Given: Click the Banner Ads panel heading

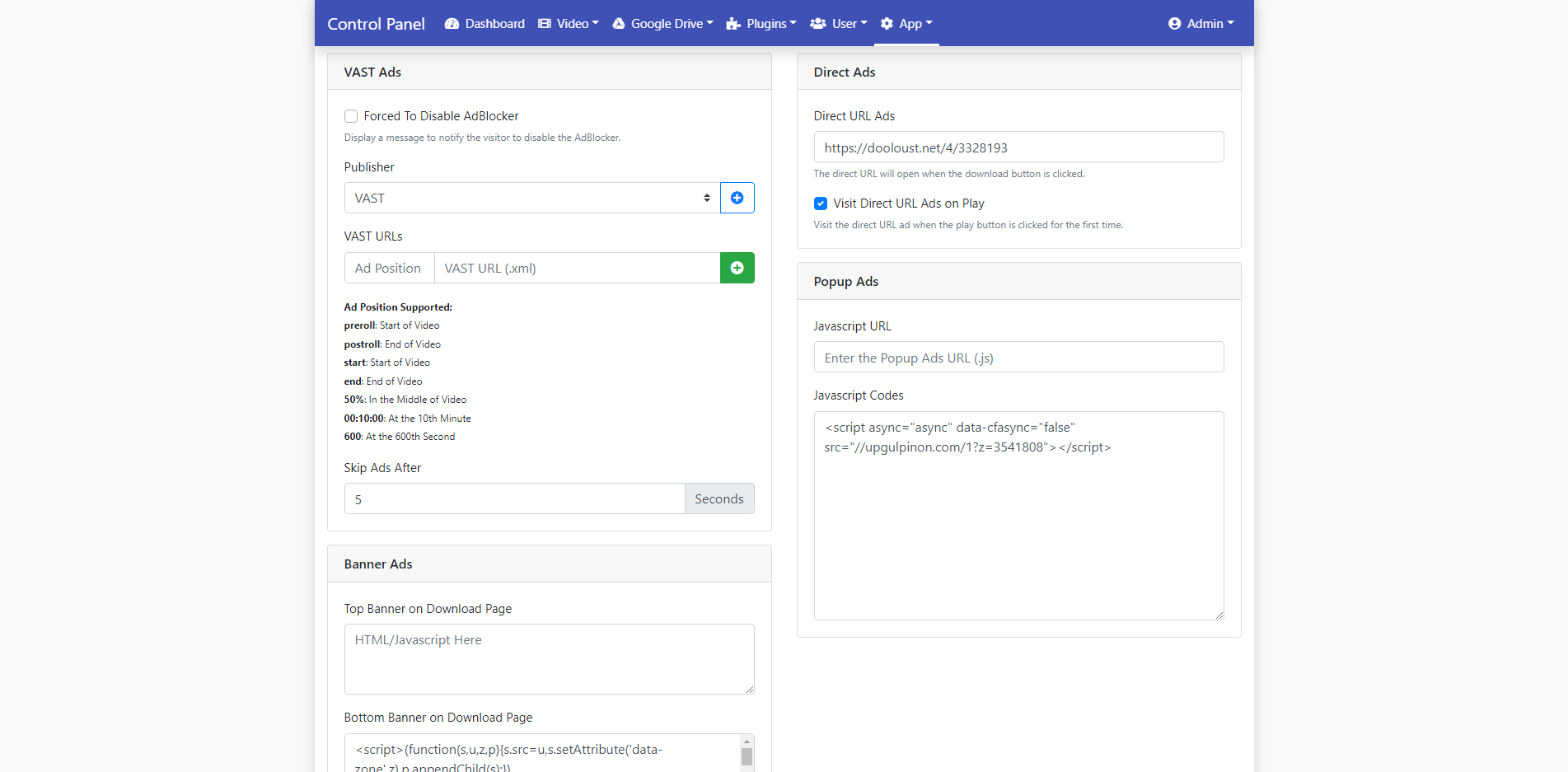Looking at the screenshot, I should tap(378, 564).
